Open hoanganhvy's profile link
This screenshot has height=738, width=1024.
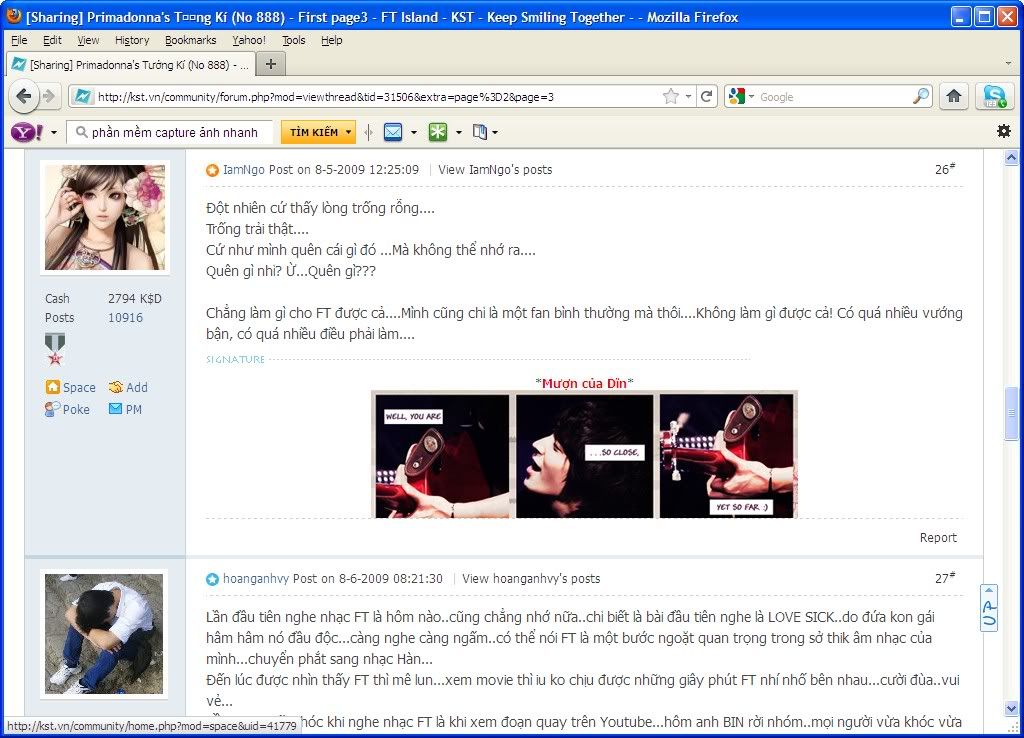pos(256,579)
